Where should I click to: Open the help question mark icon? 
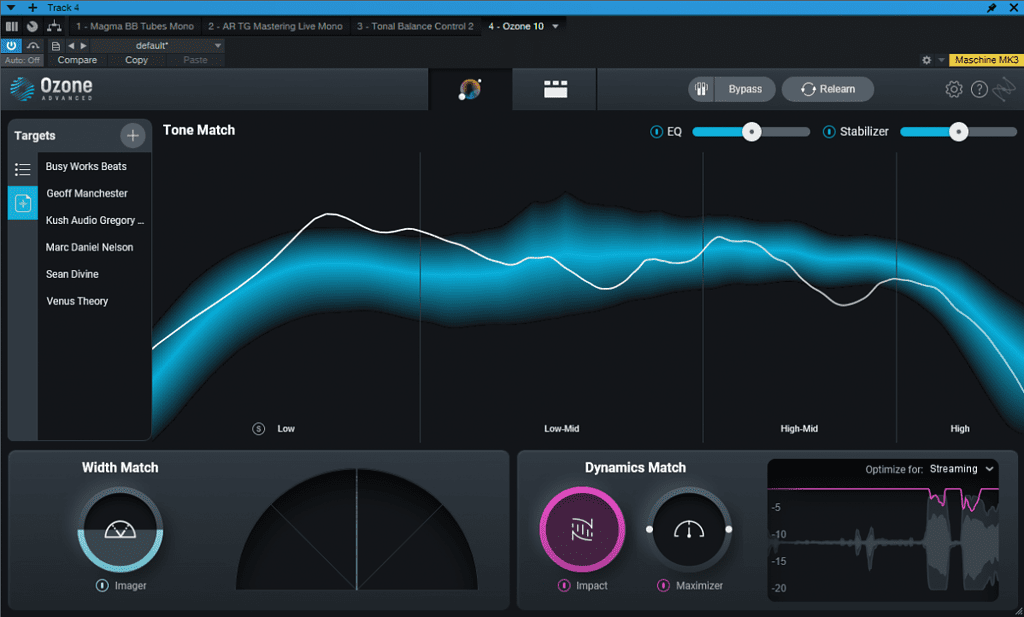click(x=979, y=90)
